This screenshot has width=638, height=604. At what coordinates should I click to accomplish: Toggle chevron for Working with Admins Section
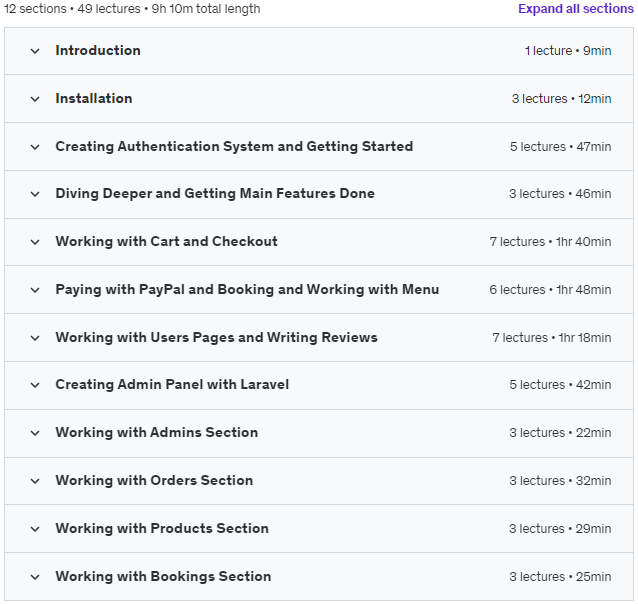[x=35, y=433]
